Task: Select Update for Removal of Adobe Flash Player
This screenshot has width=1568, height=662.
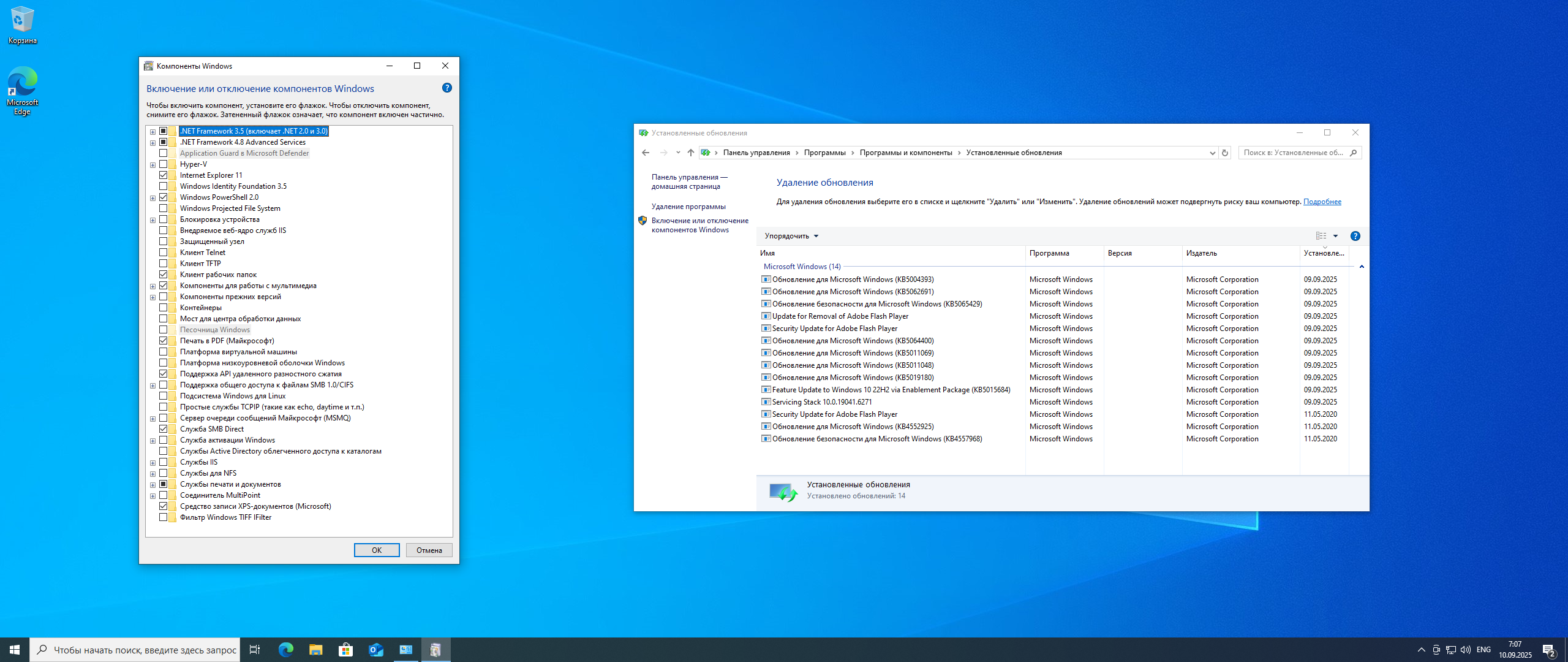Action: coord(1053,316)
